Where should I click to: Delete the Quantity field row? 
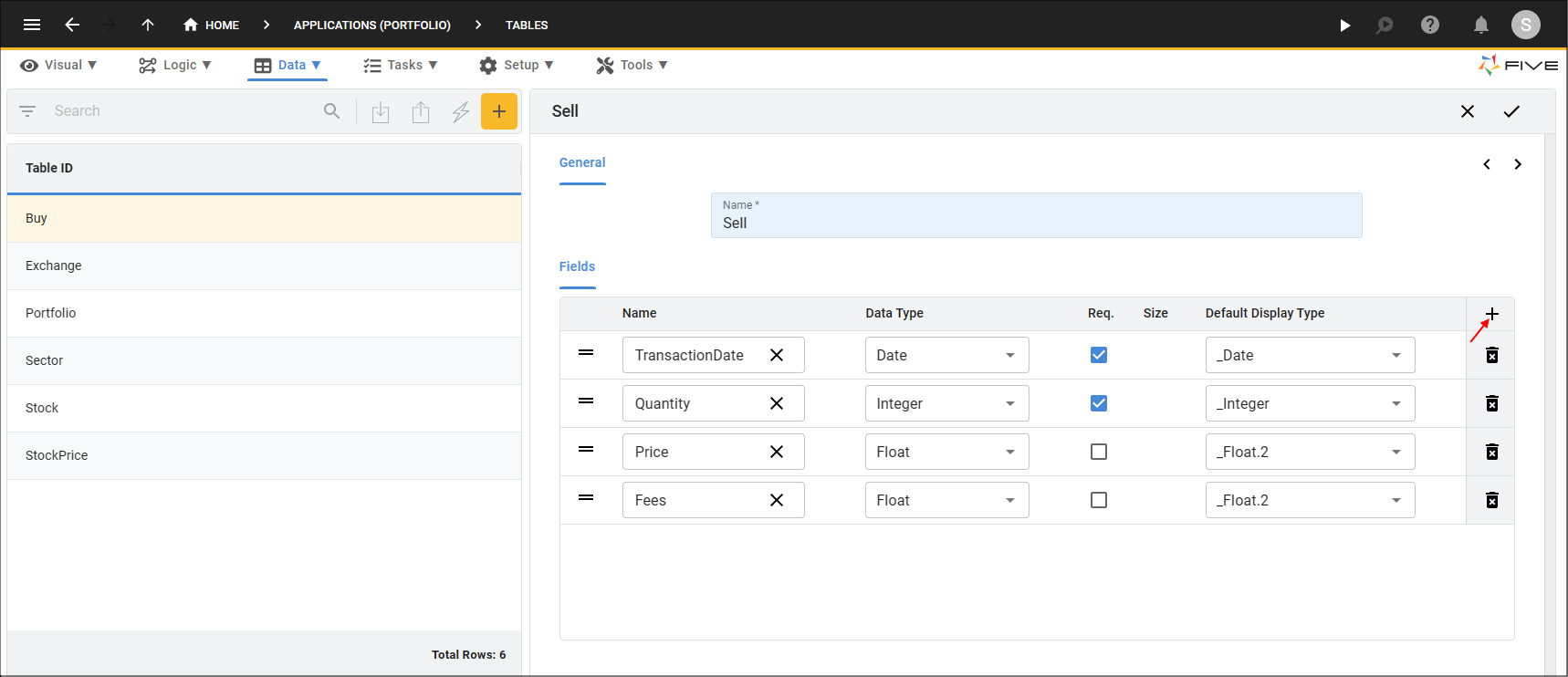[1492, 403]
